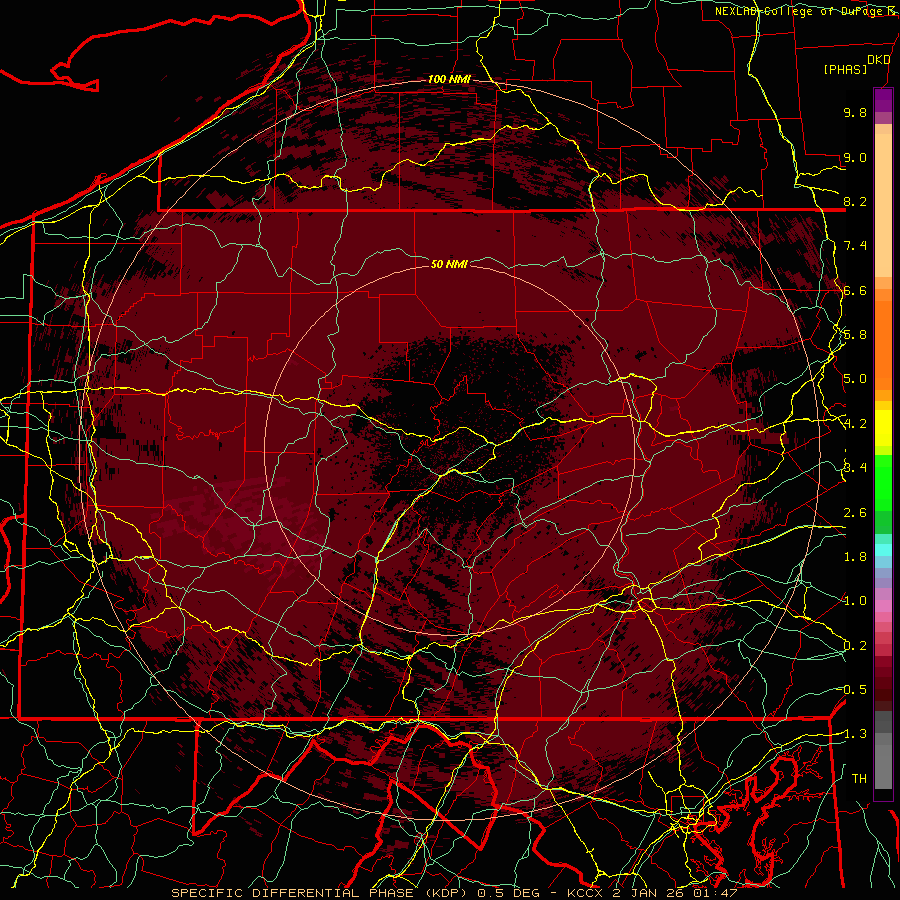Pick the light peach color bar segment
Viewport: 900px width, 900px height.
tap(883, 205)
